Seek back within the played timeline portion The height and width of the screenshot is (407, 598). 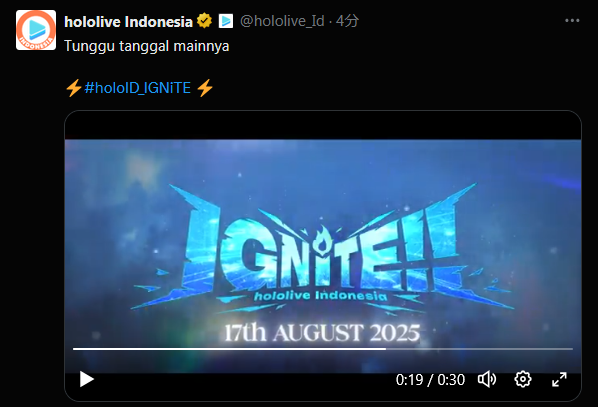[x=229, y=349]
